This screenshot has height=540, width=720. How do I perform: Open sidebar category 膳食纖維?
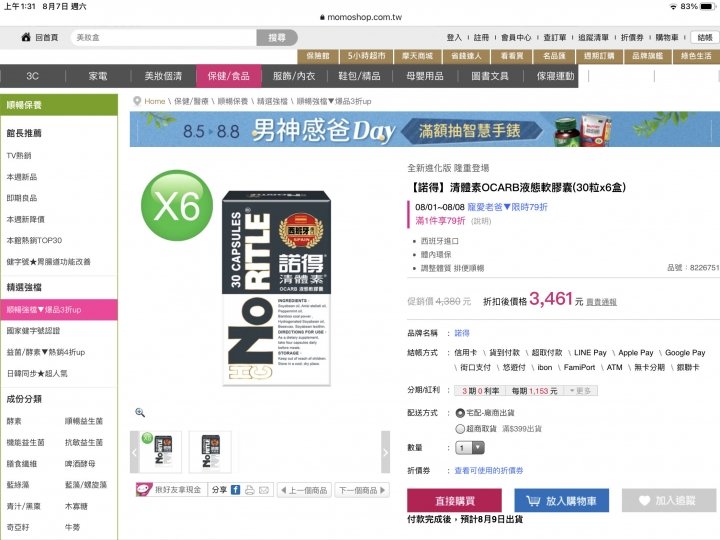(22, 463)
